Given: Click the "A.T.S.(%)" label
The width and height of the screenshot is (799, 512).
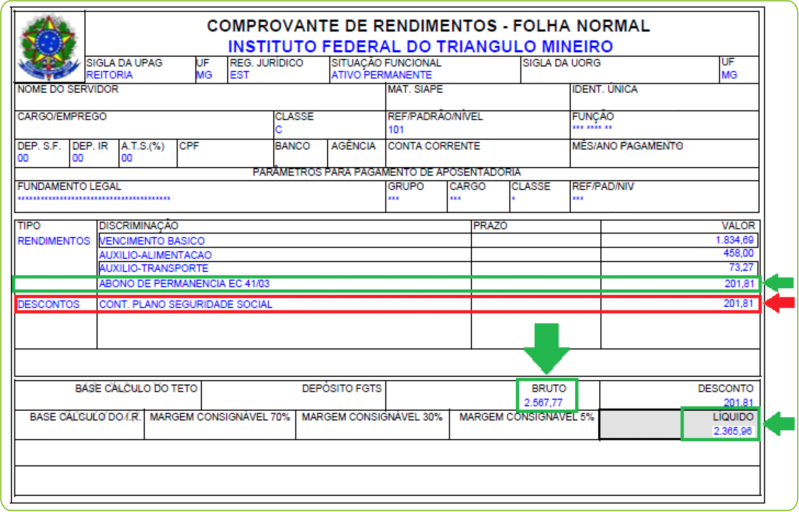Looking at the screenshot, I should click(x=143, y=146).
